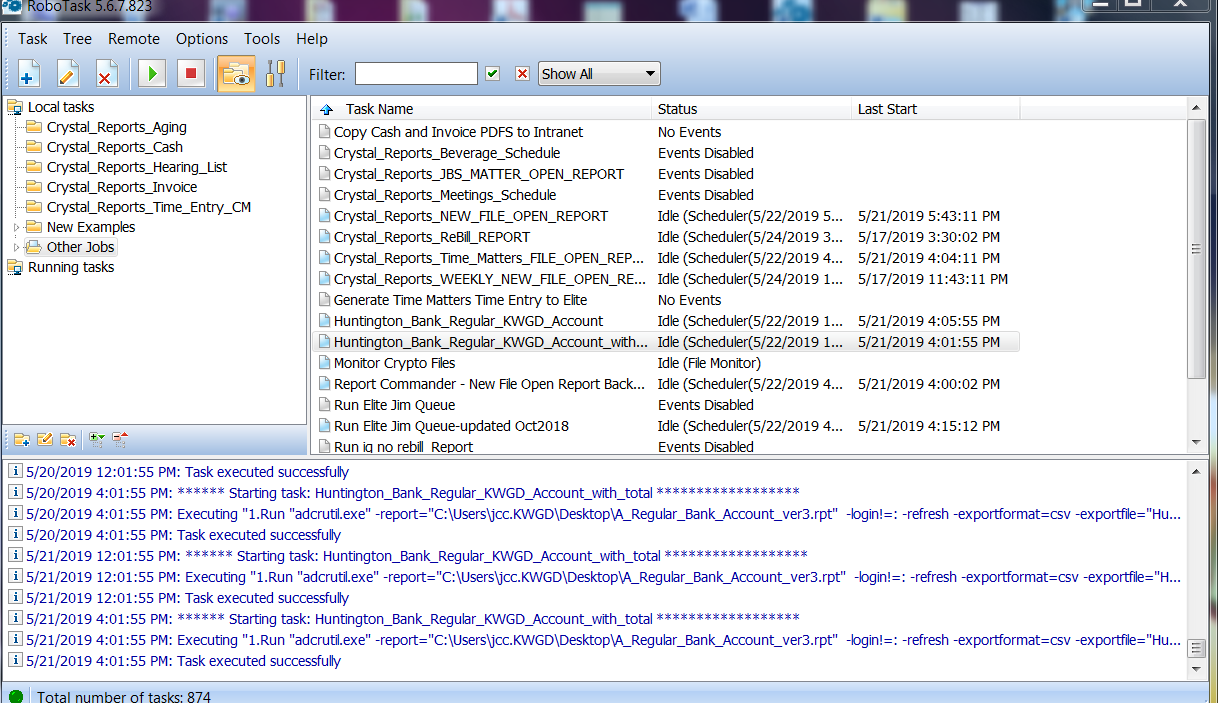Sort by the Last Start column header
Screen dimensions: 1218x703
click(887, 109)
